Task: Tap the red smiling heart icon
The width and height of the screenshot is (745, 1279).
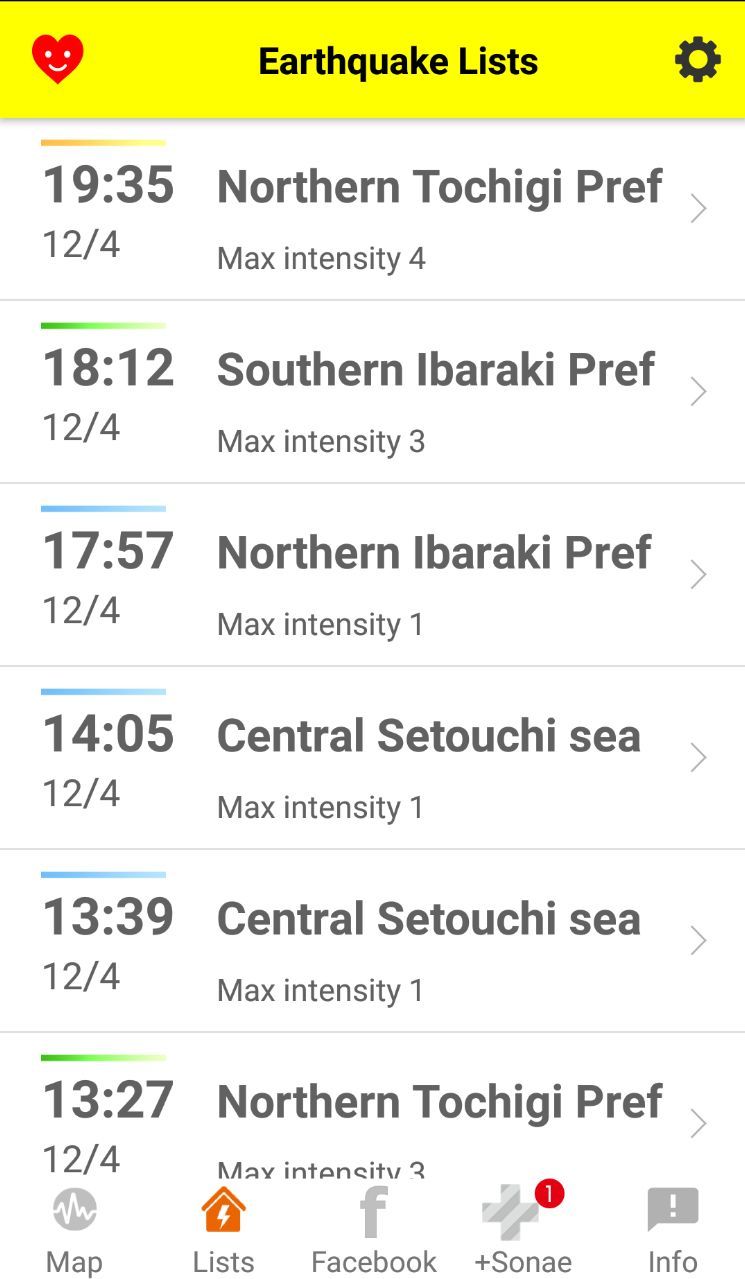Action: coord(58,59)
